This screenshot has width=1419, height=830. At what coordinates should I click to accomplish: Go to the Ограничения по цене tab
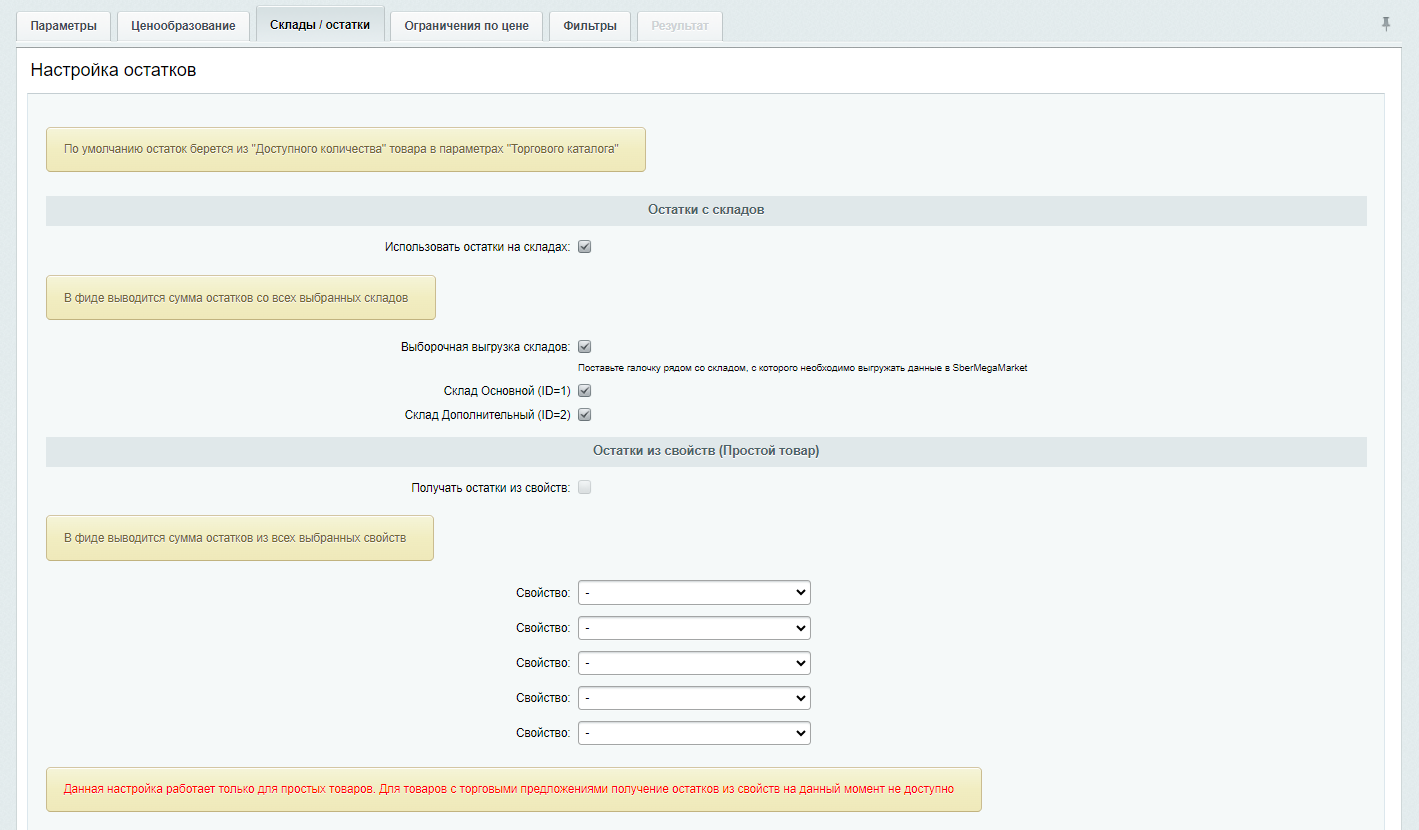click(x=466, y=26)
